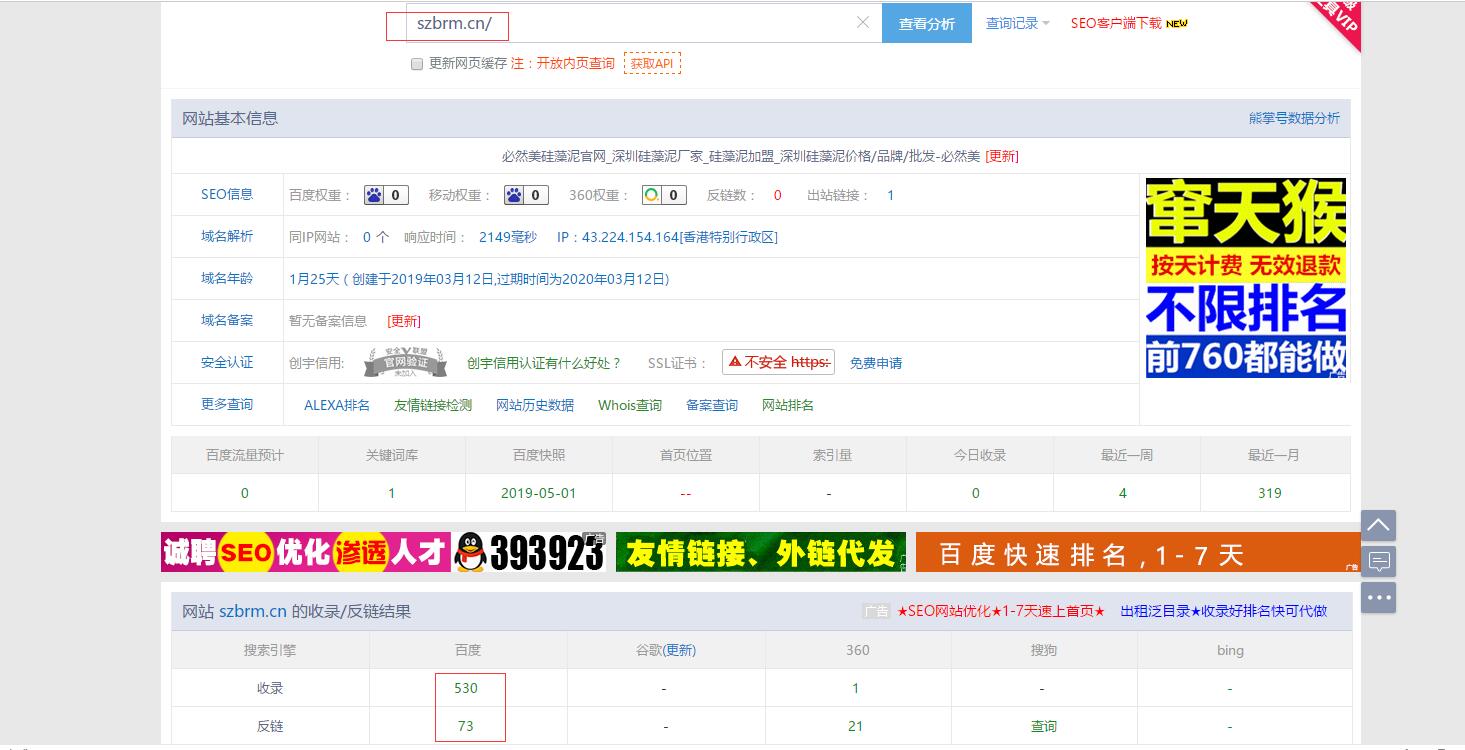Click the 更多查询 row label
Screen dimensions: 1465x750
coord(227,404)
